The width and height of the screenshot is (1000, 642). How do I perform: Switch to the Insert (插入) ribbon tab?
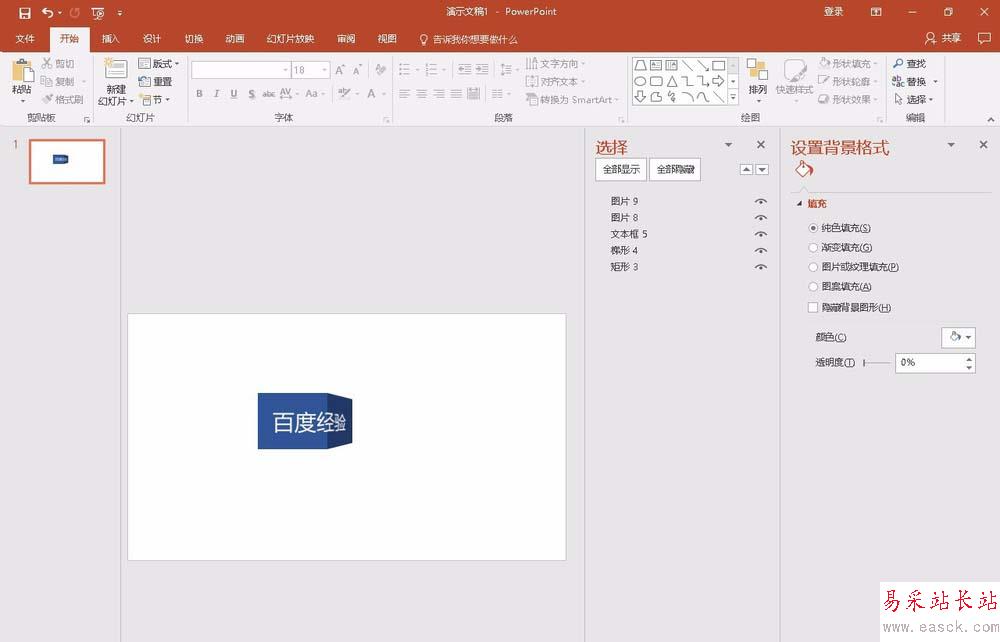pyautogui.click(x=110, y=39)
